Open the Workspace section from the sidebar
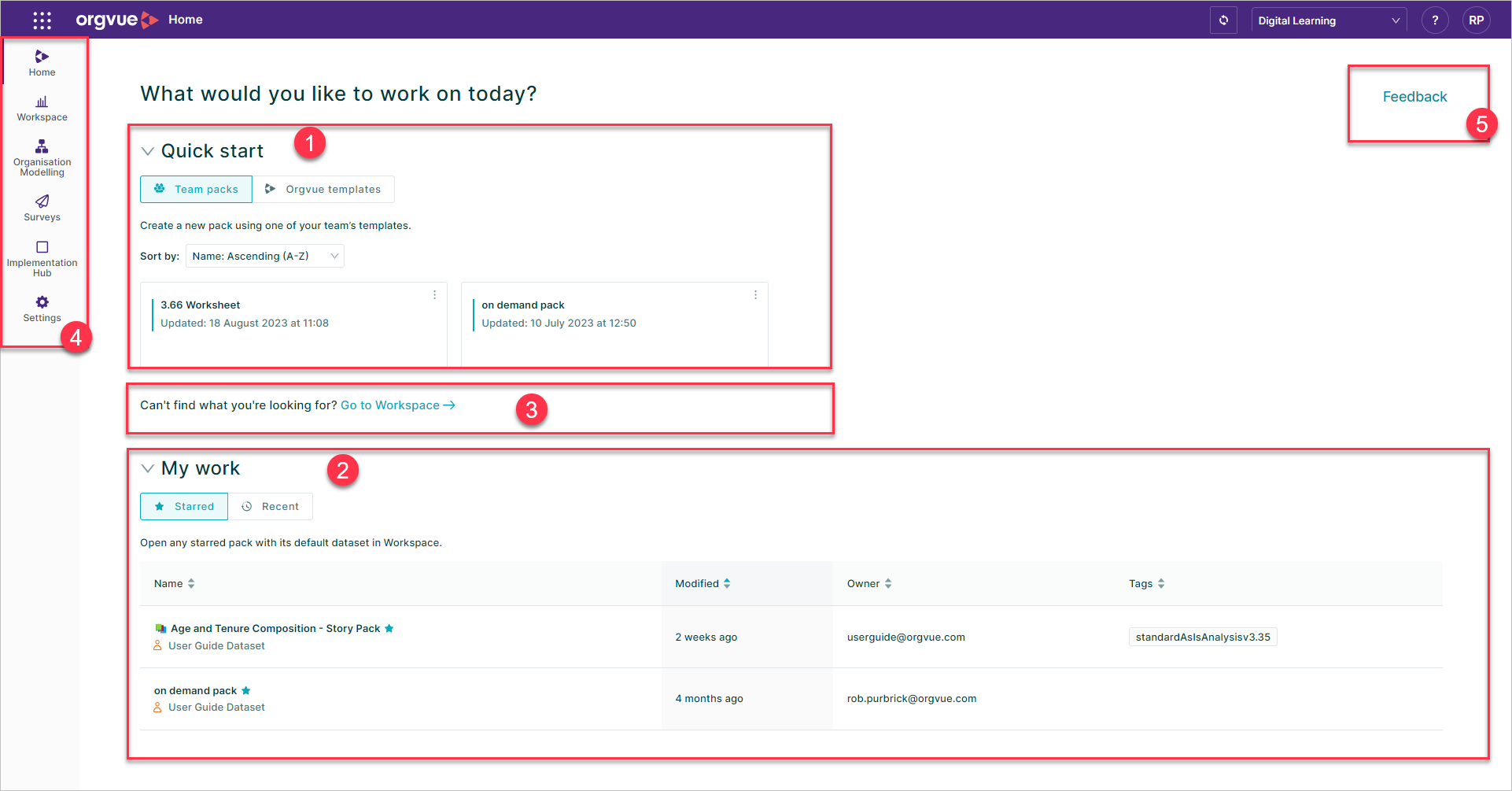 (x=42, y=108)
